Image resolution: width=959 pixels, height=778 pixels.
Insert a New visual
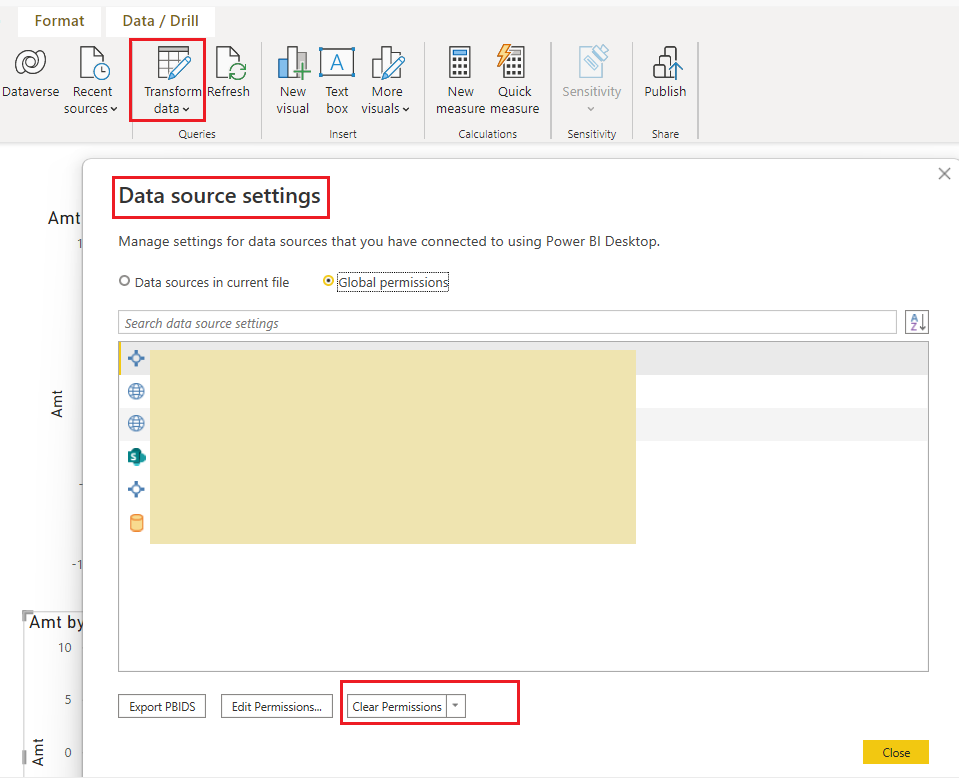293,80
